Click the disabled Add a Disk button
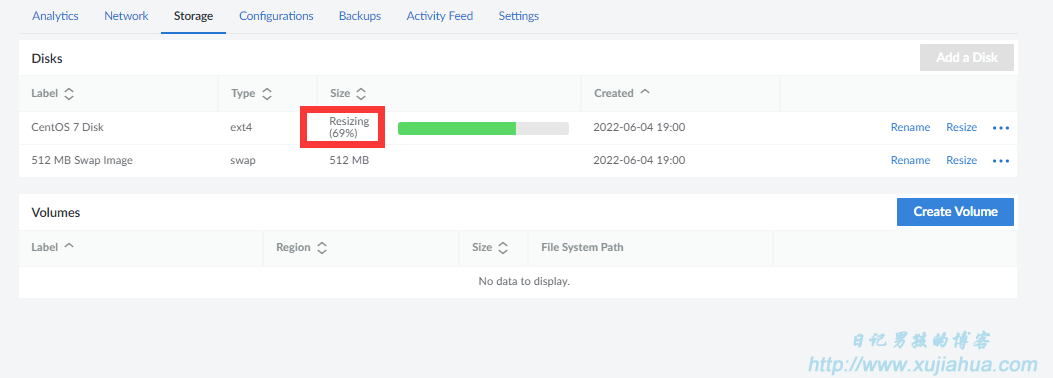The width and height of the screenshot is (1053, 378). tap(966, 58)
